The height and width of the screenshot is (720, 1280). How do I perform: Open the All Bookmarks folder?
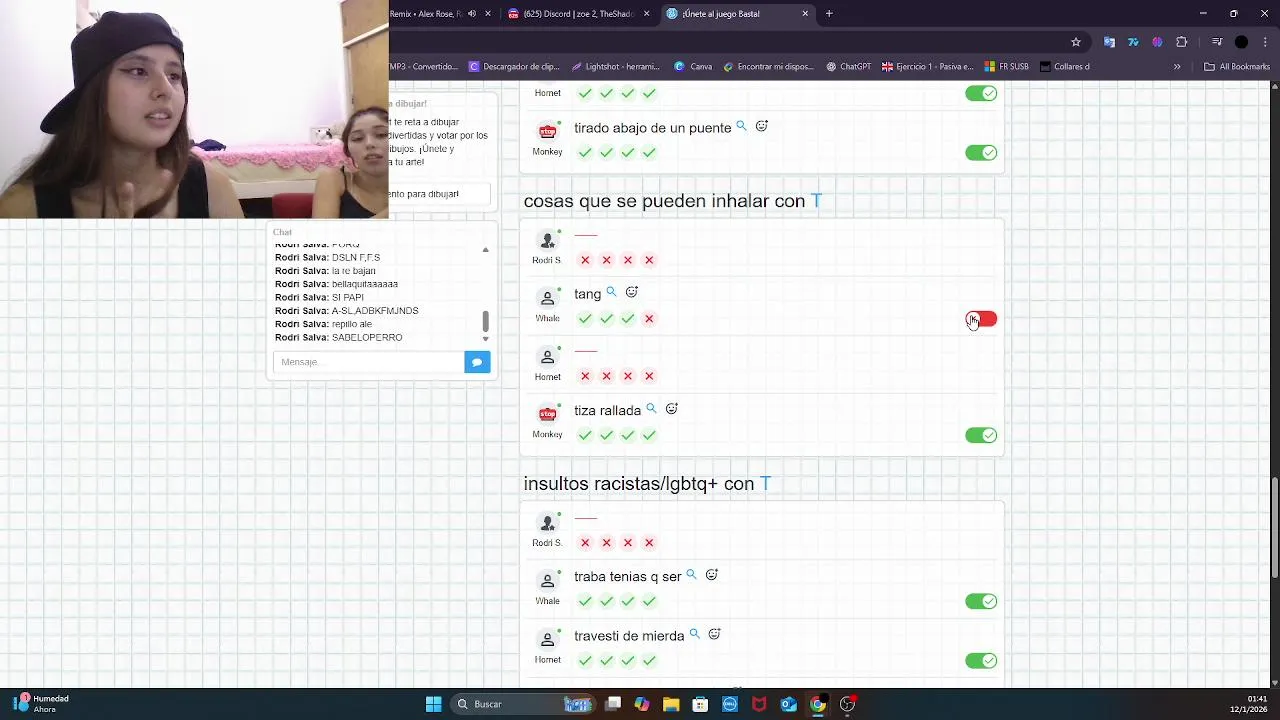pos(1237,67)
